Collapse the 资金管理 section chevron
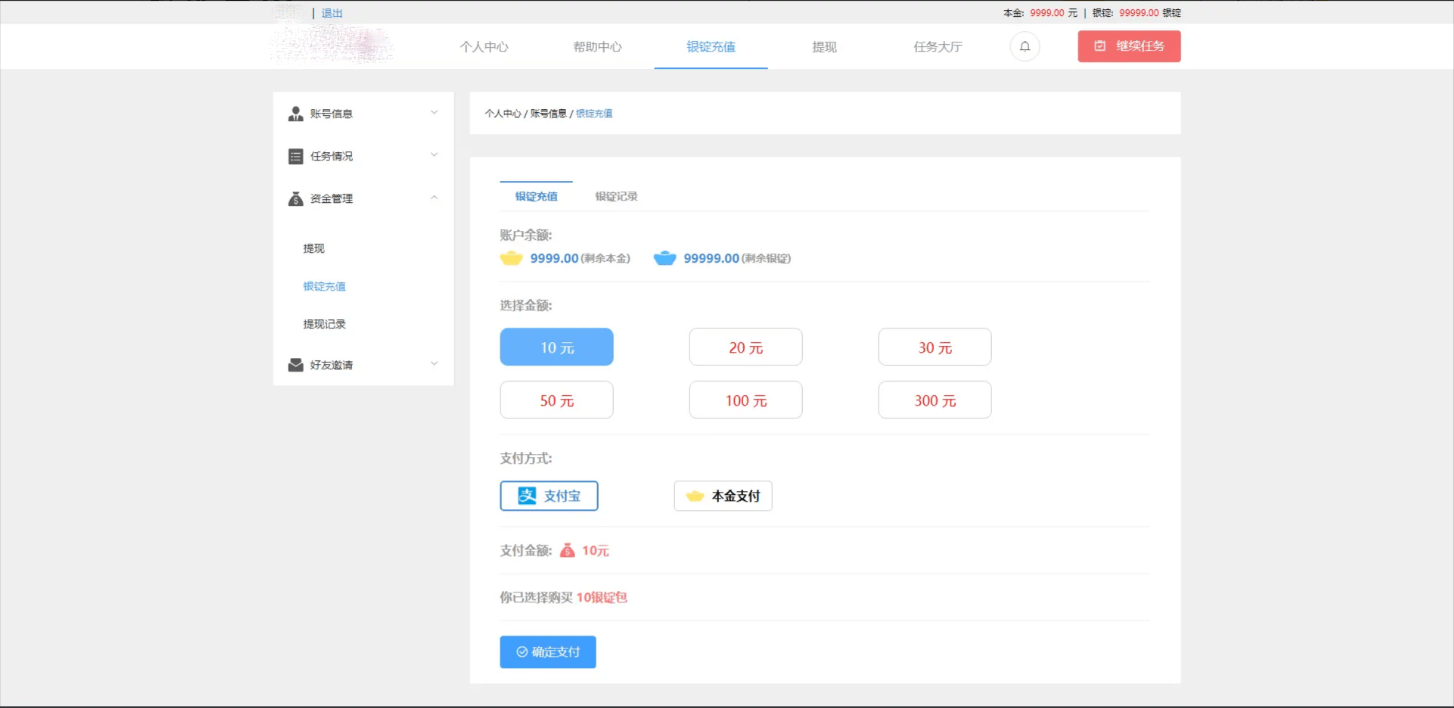Image resolution: width=1454 pixels, height=708 pixels. pyautogui.click(x=434, y=198)
